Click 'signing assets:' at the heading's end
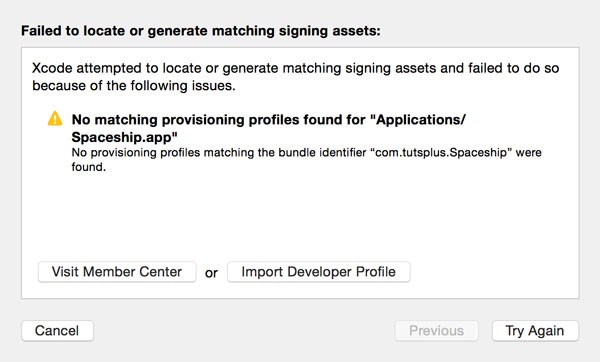600x362 pixels. (329, 31)
